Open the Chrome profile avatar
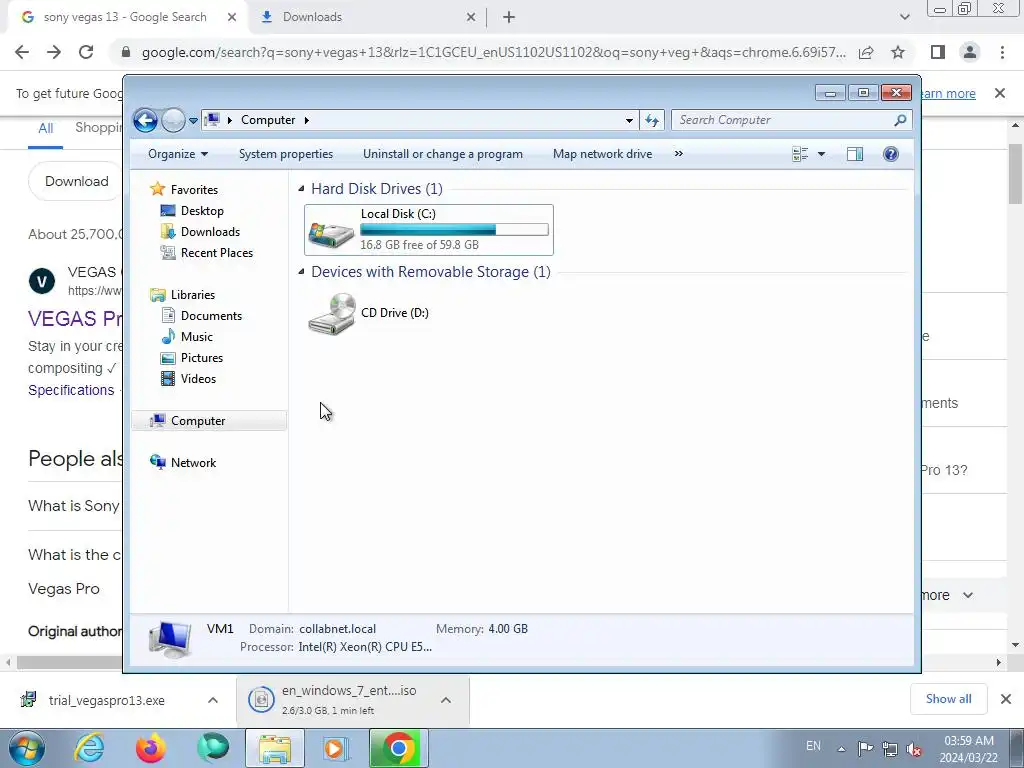 pyautogui.click(x=970, y=52)
